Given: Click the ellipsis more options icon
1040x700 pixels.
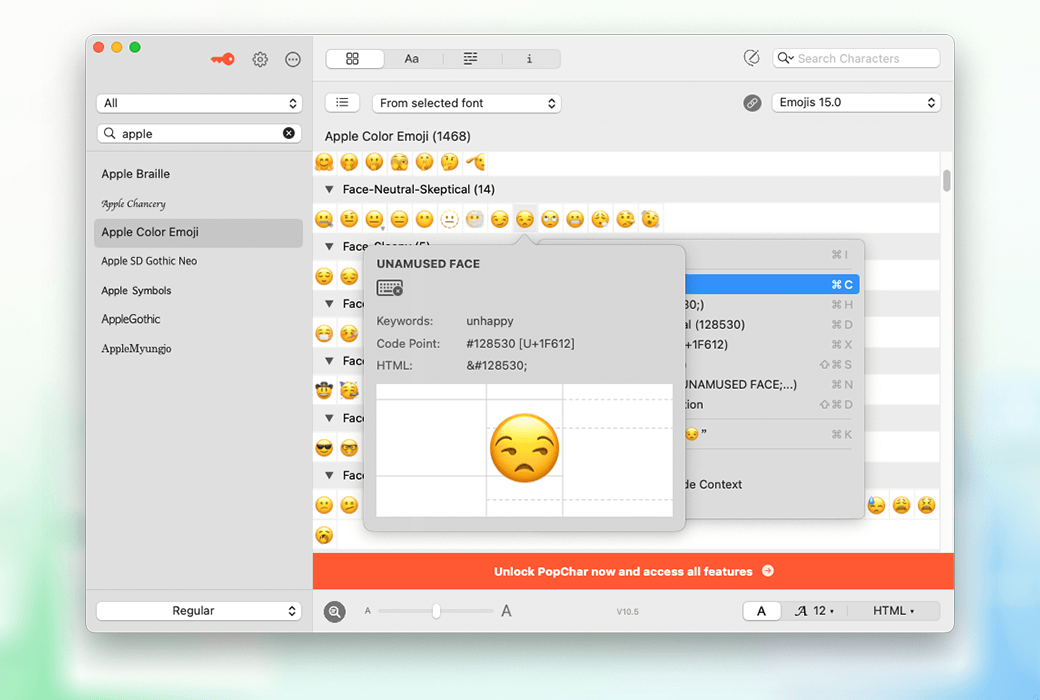Looking at the screenshot, I should (293, 60).
